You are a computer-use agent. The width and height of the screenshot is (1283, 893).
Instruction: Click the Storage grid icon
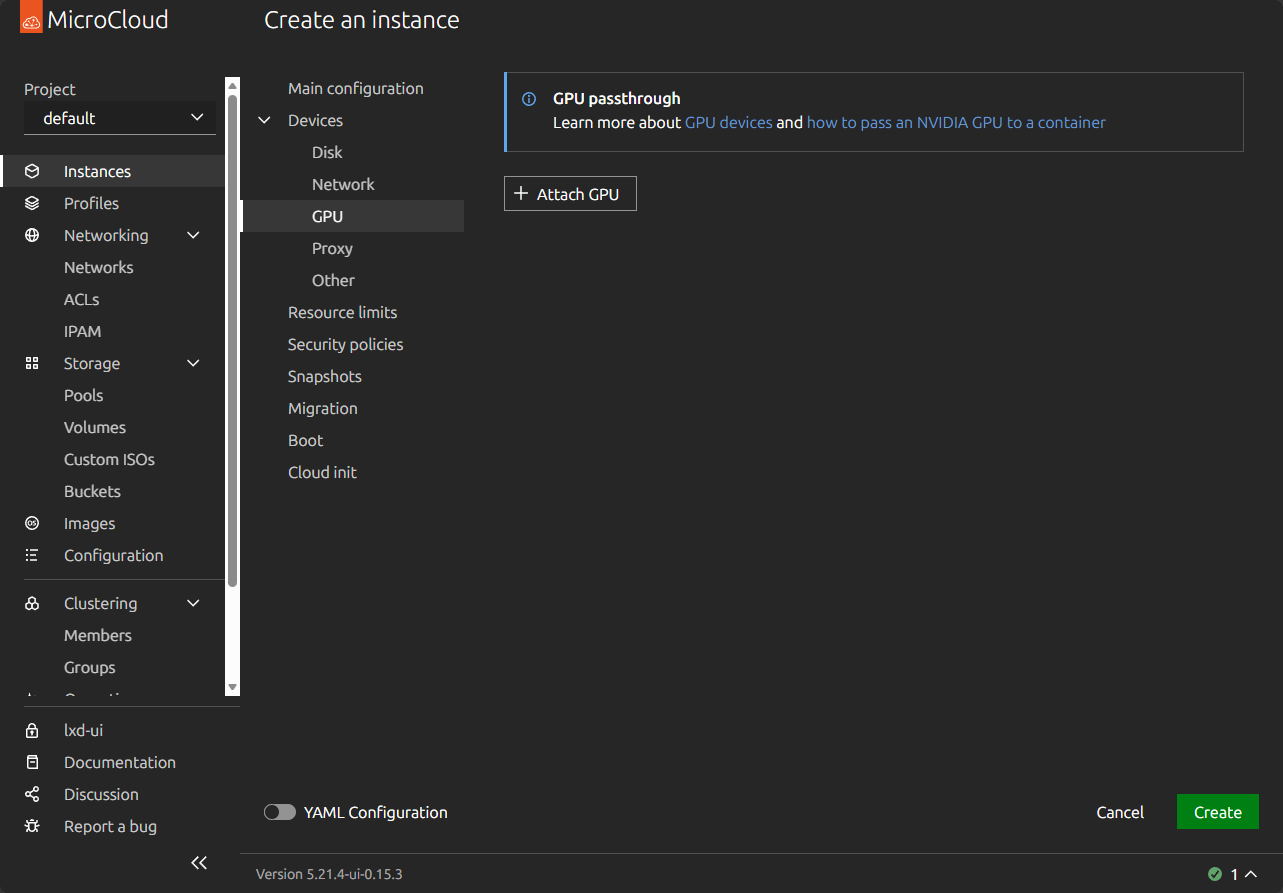(32, 363)
